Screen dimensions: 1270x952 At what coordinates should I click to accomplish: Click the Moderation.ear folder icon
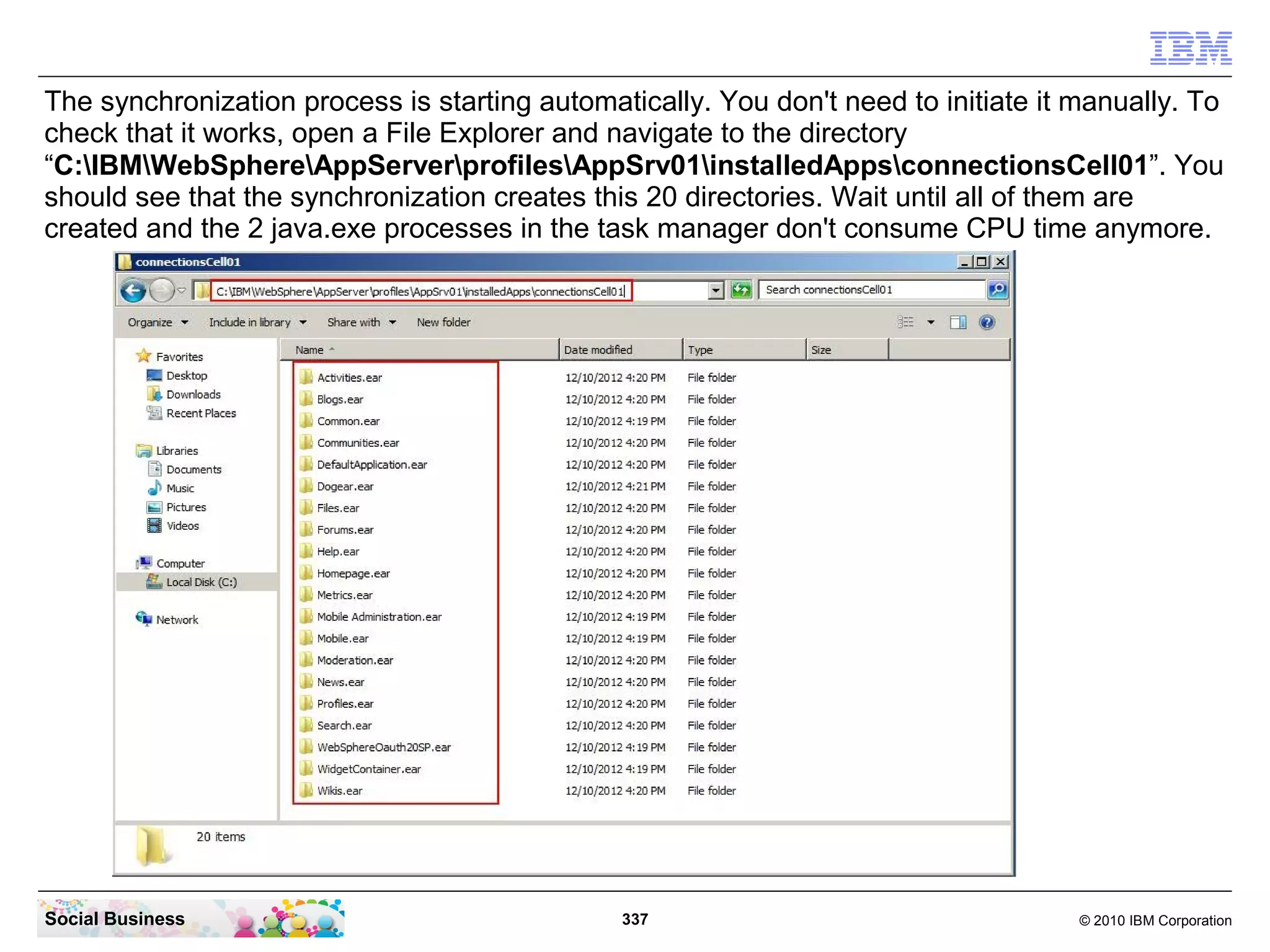click(x=306, y=659)
